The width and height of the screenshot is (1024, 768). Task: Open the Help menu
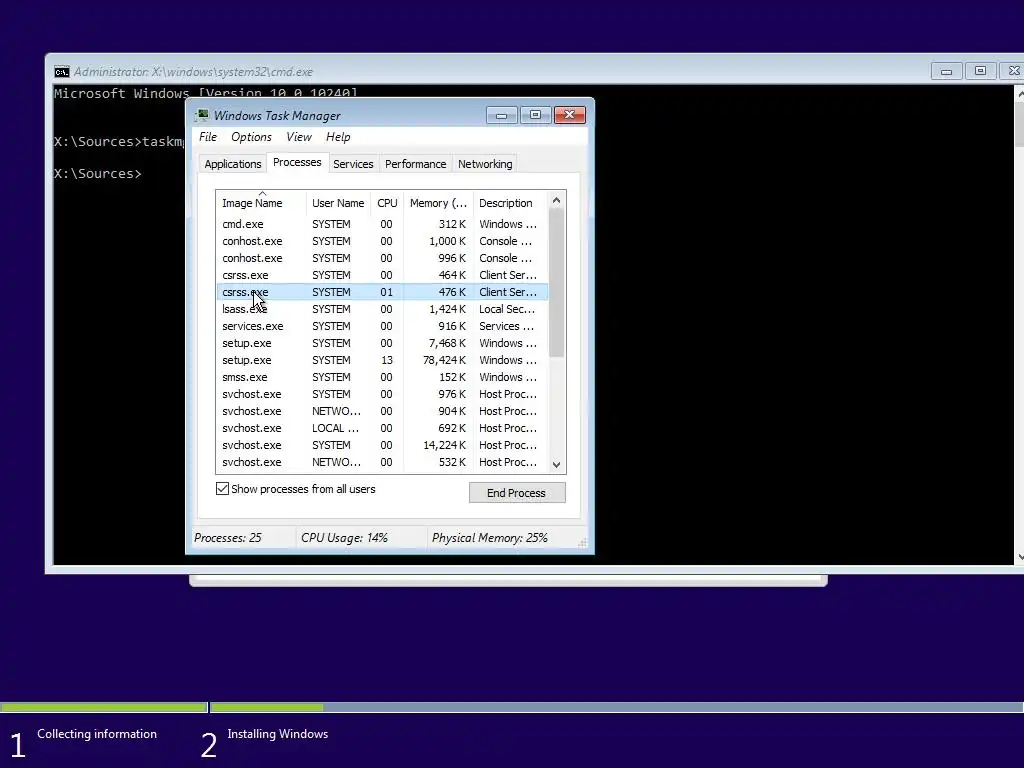(x=338, y=136)
